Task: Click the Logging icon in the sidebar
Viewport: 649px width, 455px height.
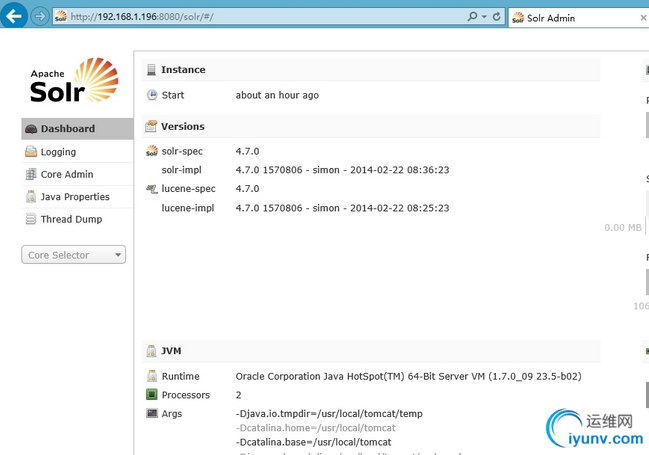Action: click(x=31, y=152)
